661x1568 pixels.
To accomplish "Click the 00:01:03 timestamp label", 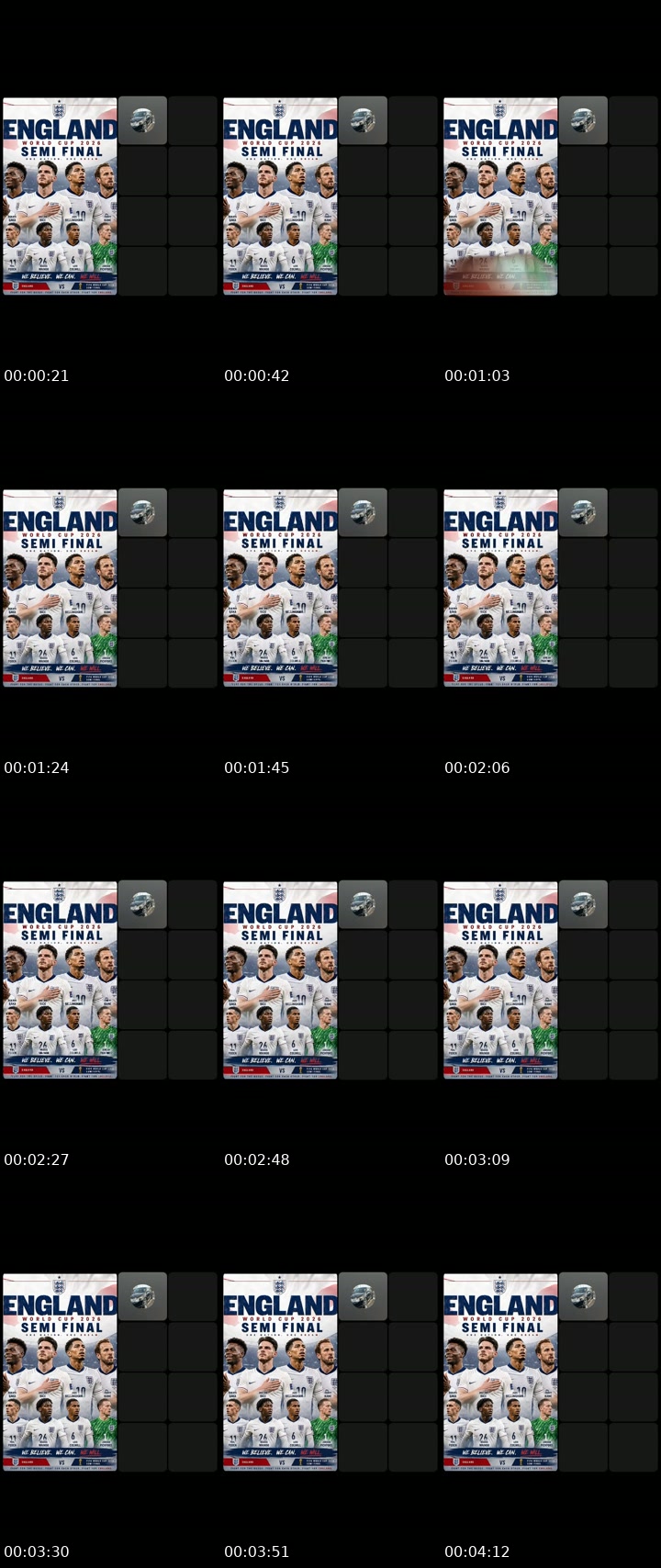I will pos(477,375).
